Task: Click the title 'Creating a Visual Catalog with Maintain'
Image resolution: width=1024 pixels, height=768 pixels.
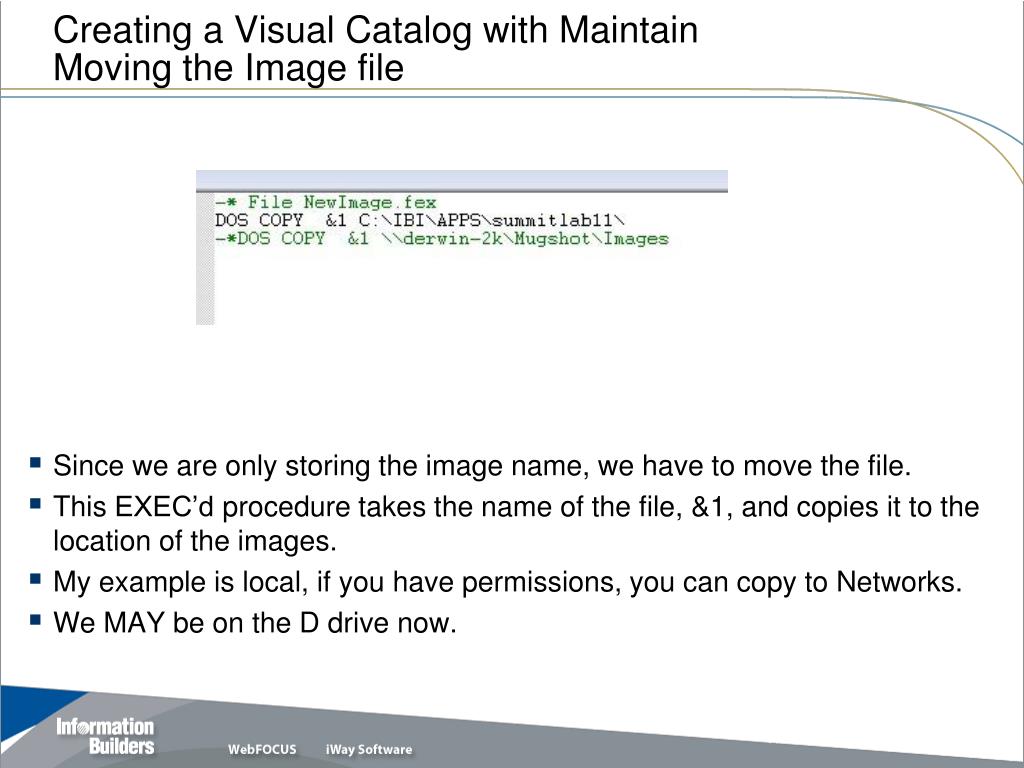Action: 376,30
